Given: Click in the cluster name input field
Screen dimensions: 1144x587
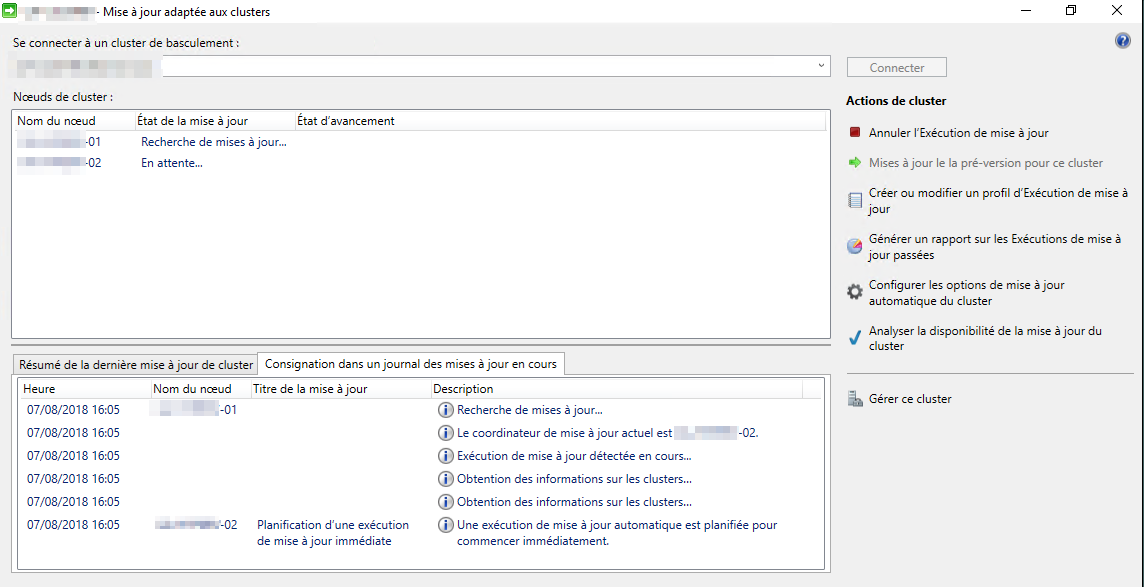Looking at the screenshot, I should [490, 67].
